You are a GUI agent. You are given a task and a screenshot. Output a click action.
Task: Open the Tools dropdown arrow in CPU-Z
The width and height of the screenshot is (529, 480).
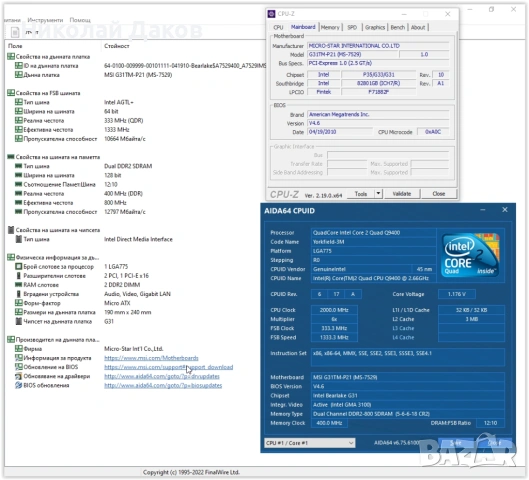[378, 194]
